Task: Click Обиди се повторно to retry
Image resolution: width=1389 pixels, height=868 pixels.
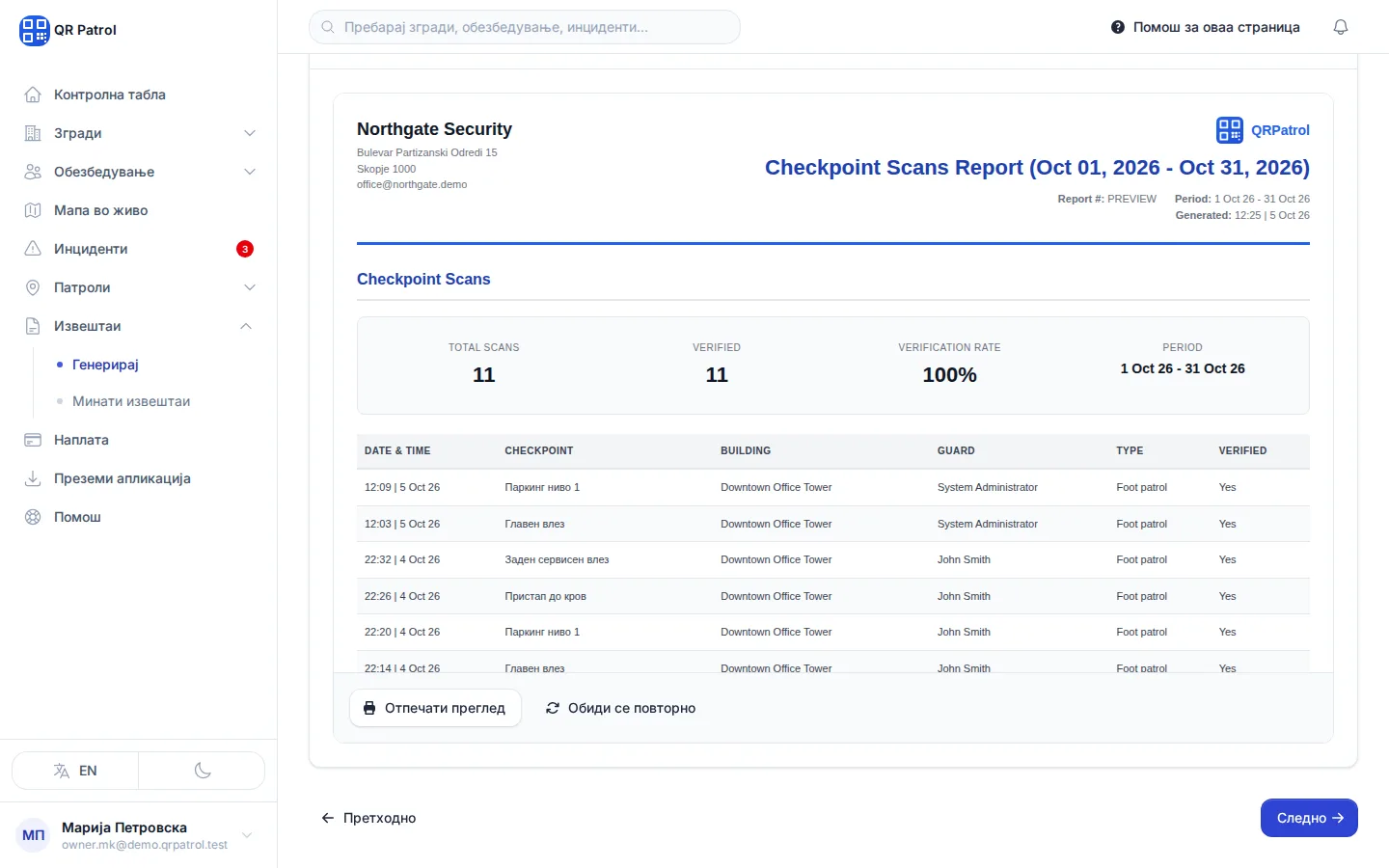Action: 620,708
